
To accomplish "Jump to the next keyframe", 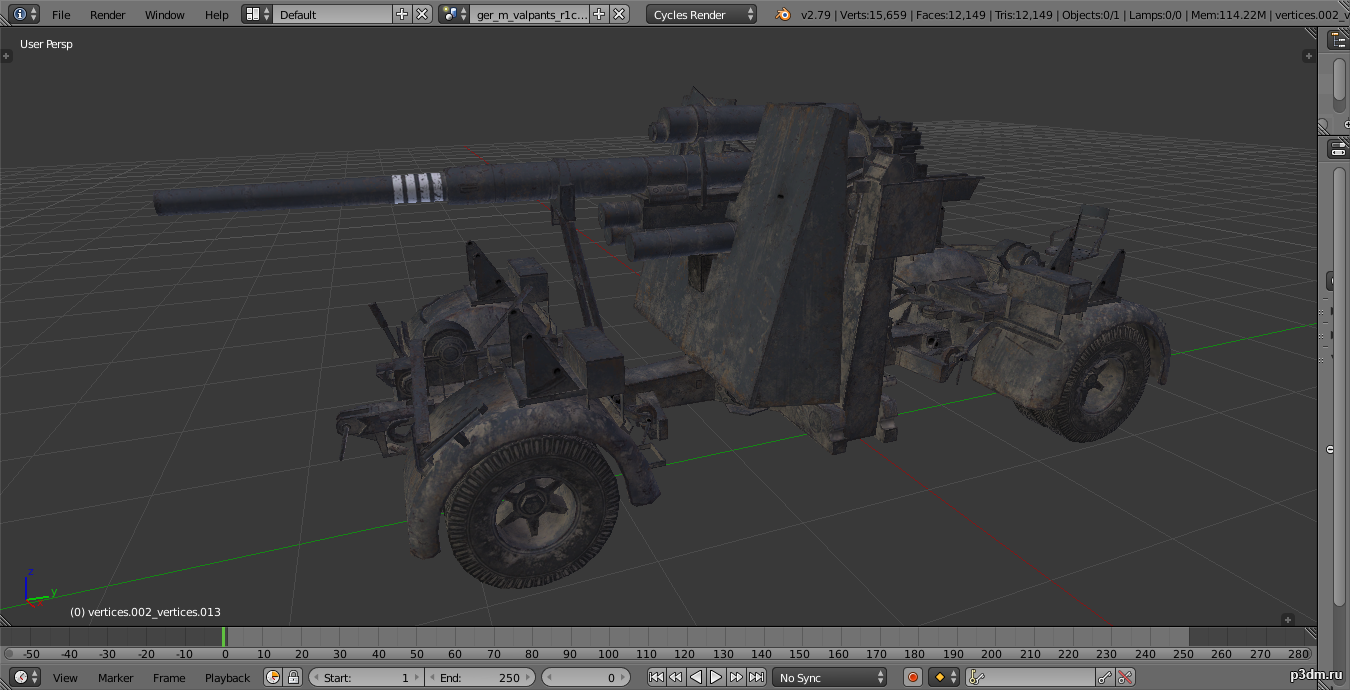I will pyautogui.click(x=736, y=677).
